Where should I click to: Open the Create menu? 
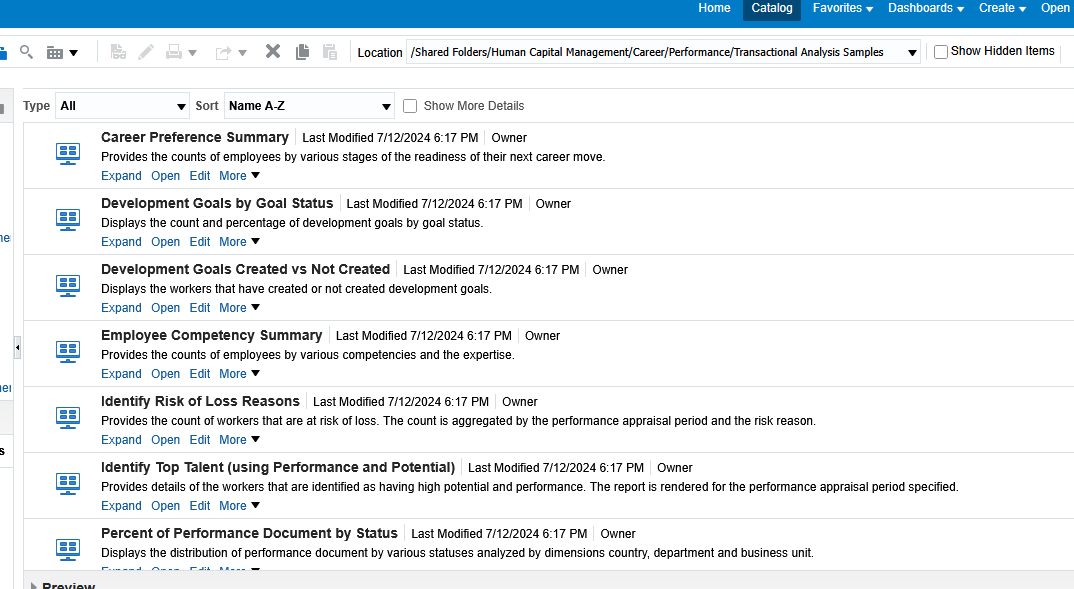point(1002,8)
